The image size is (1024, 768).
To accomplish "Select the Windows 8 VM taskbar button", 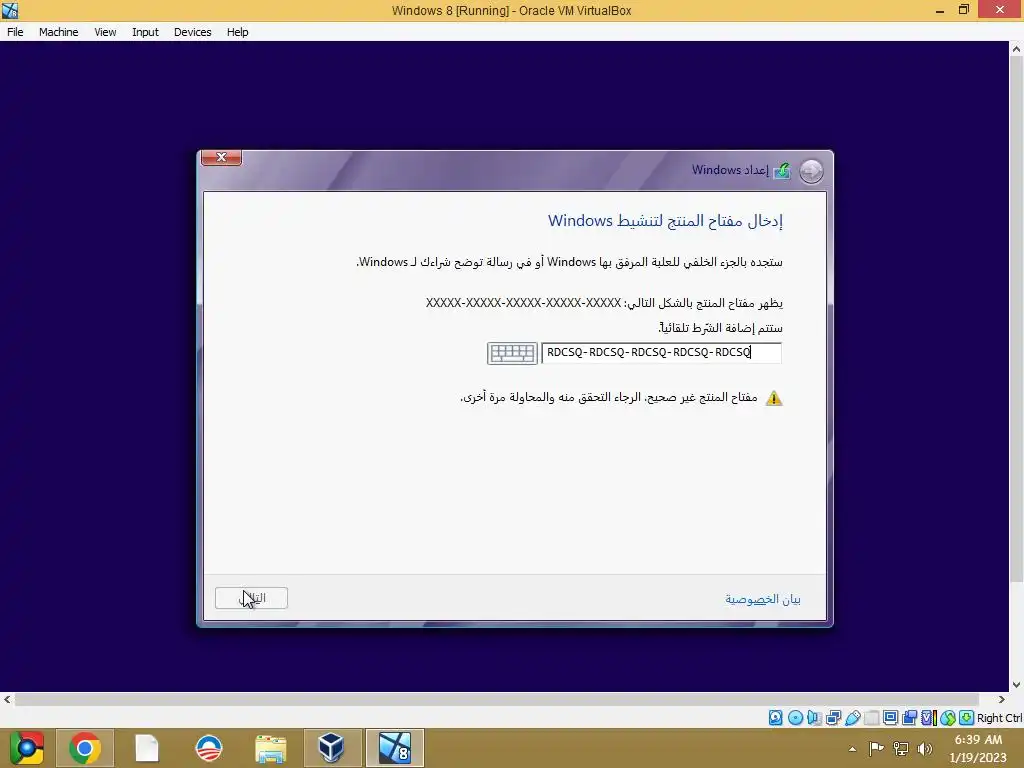I will [394, 748].
